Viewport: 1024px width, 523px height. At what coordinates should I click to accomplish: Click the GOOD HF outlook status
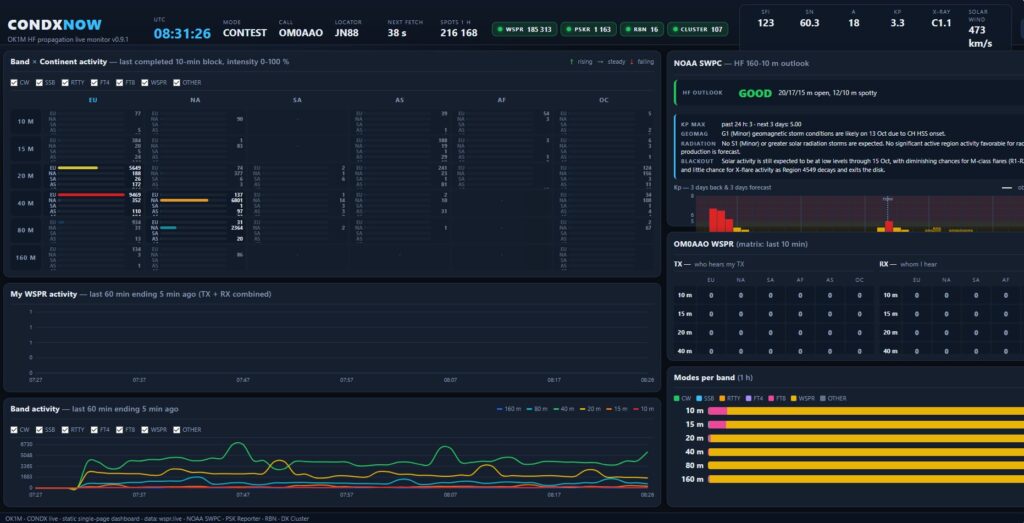click(x=755, y=93)
